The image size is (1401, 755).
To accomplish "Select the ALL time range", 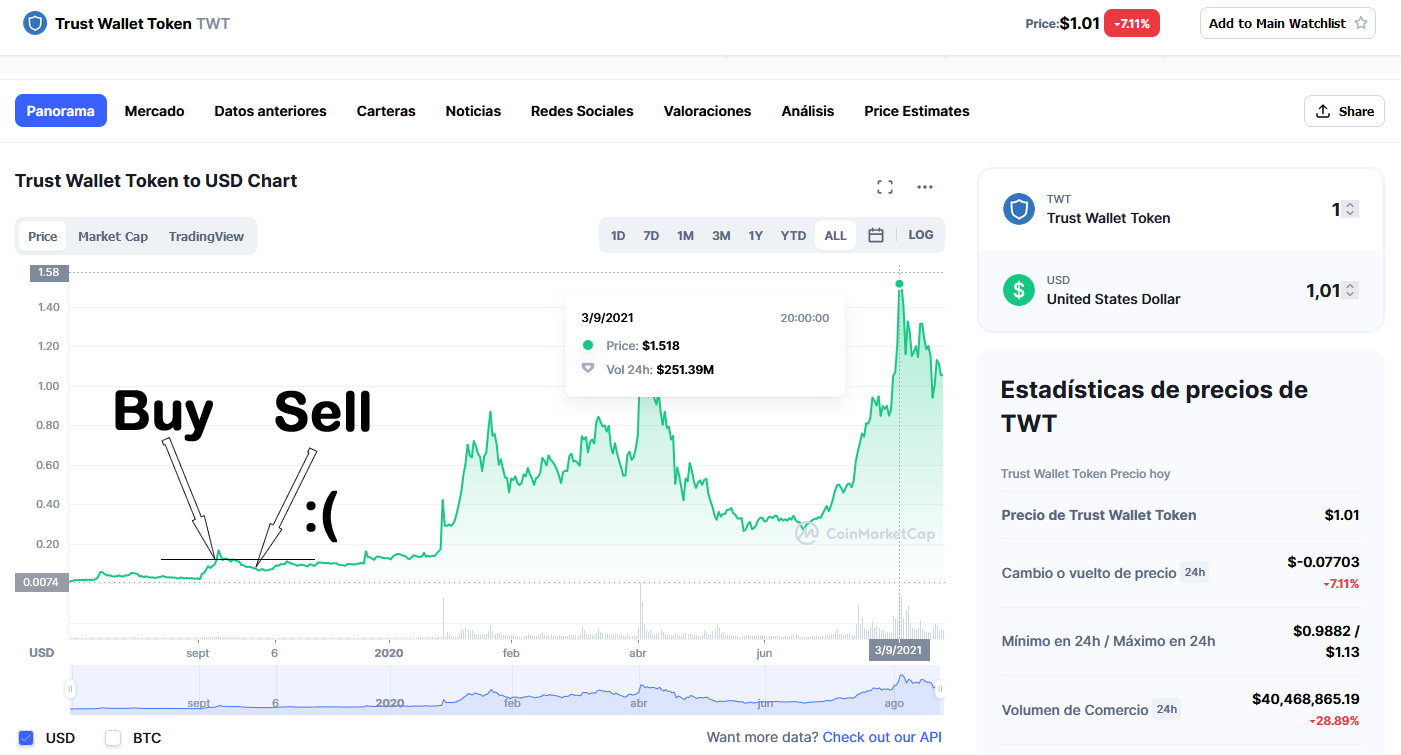I will point(836,235).
